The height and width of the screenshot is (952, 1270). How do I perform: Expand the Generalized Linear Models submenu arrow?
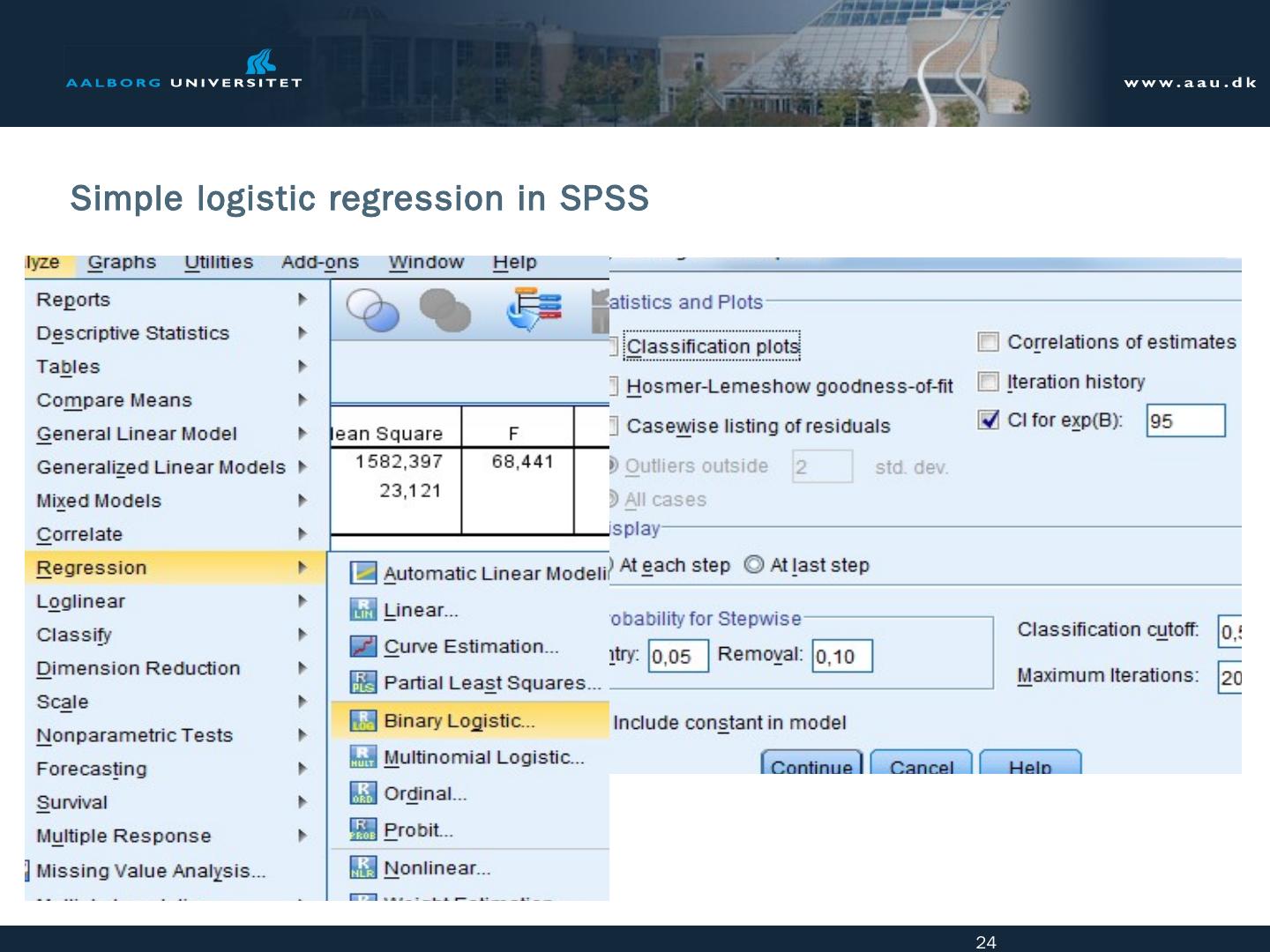[303, 467]
